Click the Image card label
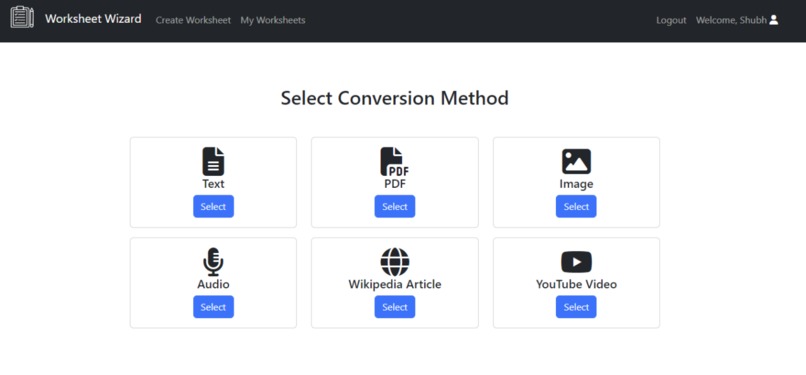 tap(576, 184)
